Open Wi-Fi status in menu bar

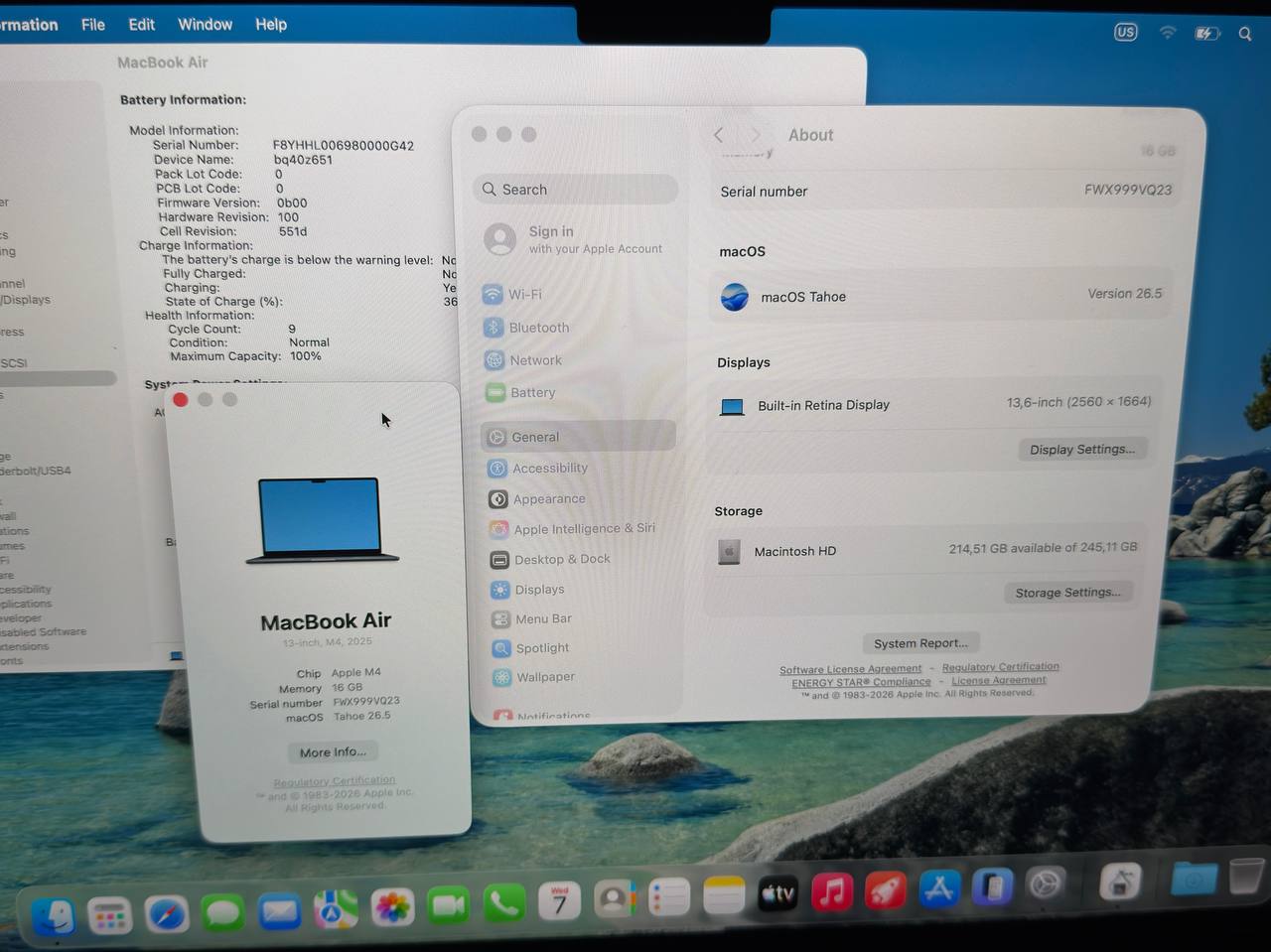point(1168,33)
